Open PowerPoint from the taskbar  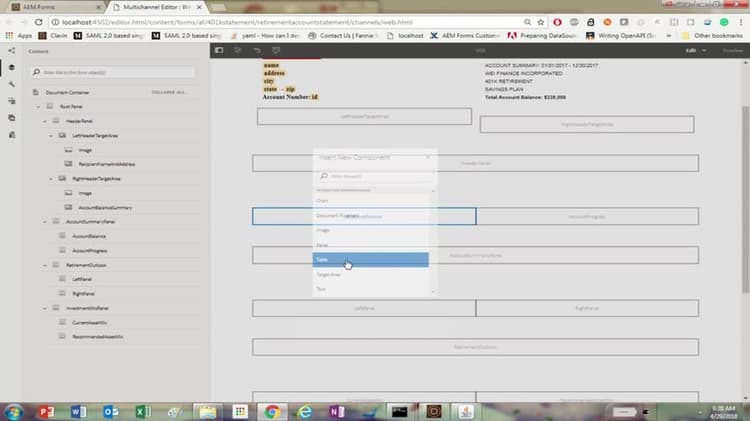tap(46, 411)
